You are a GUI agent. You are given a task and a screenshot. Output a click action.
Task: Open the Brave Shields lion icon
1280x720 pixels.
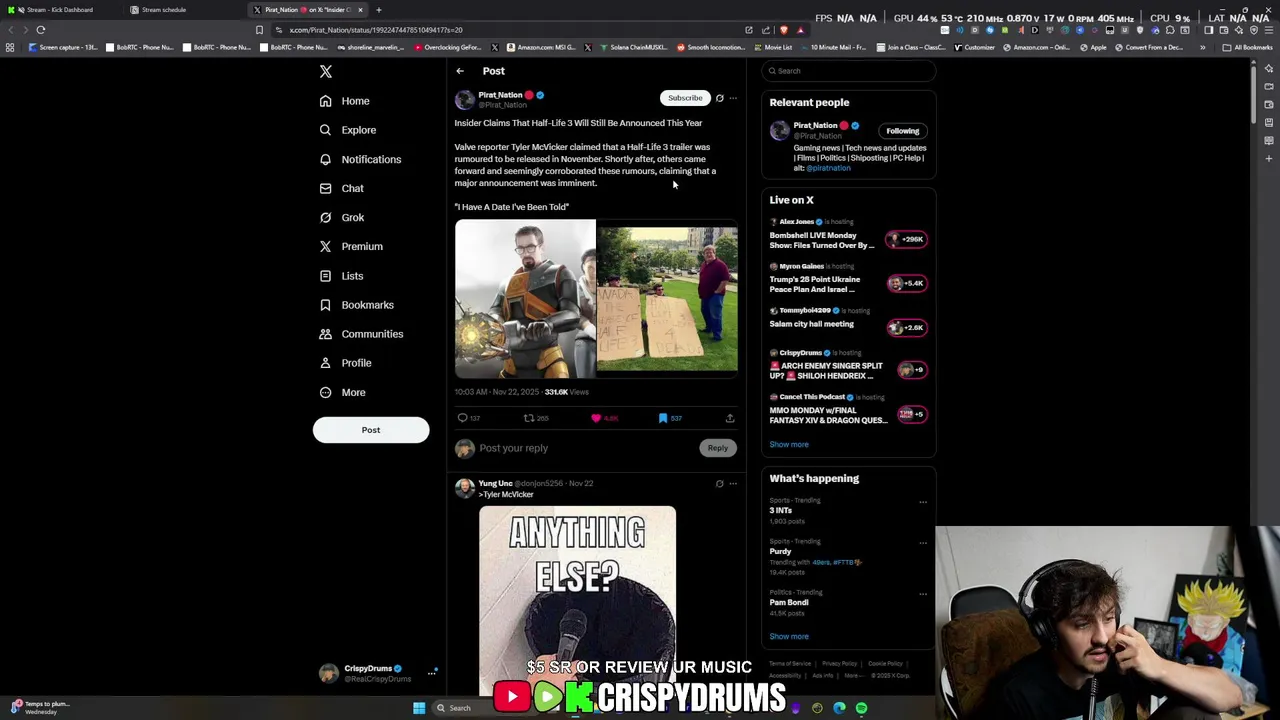click(783, 30)
